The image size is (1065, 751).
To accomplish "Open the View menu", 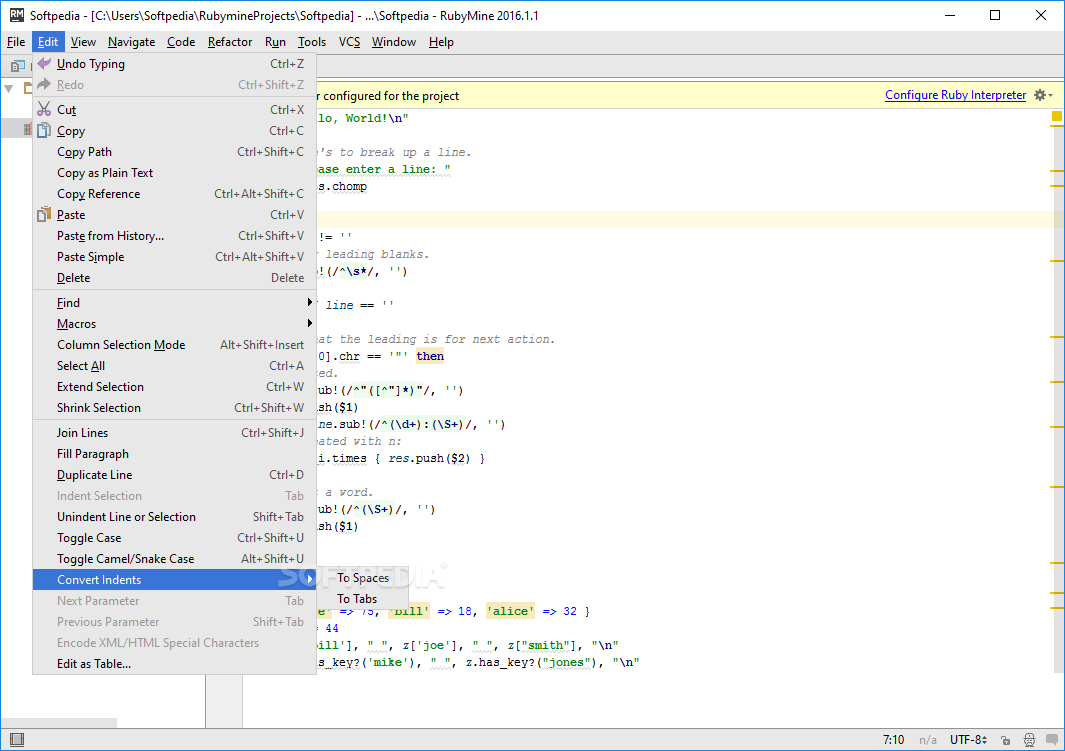I will pyautogui.click(x=83, y=42).
